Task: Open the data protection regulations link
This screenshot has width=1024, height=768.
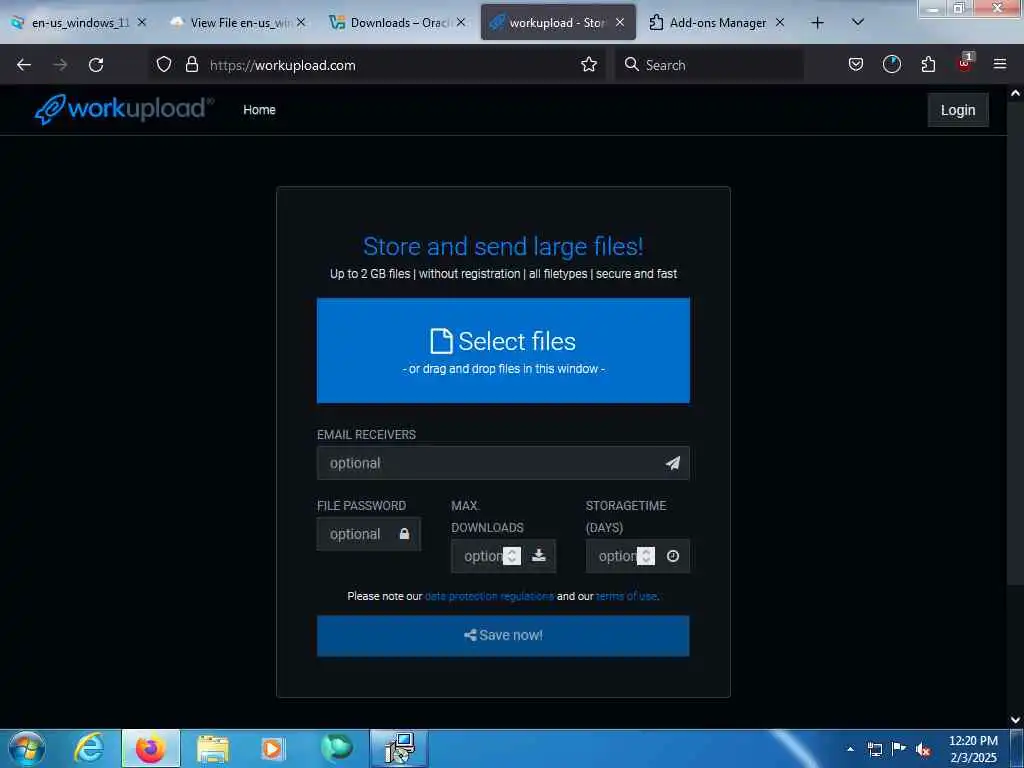Action: point(489,596)
